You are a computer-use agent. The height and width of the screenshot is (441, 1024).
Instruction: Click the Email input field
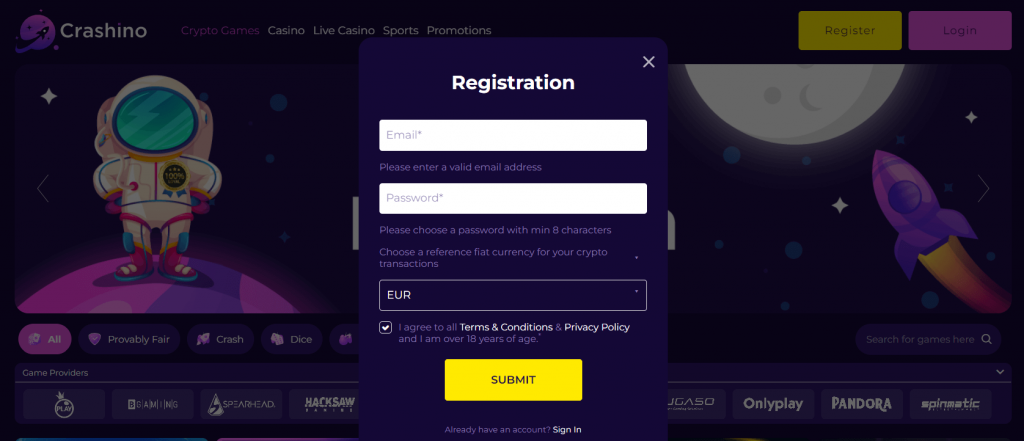point(512,135)
